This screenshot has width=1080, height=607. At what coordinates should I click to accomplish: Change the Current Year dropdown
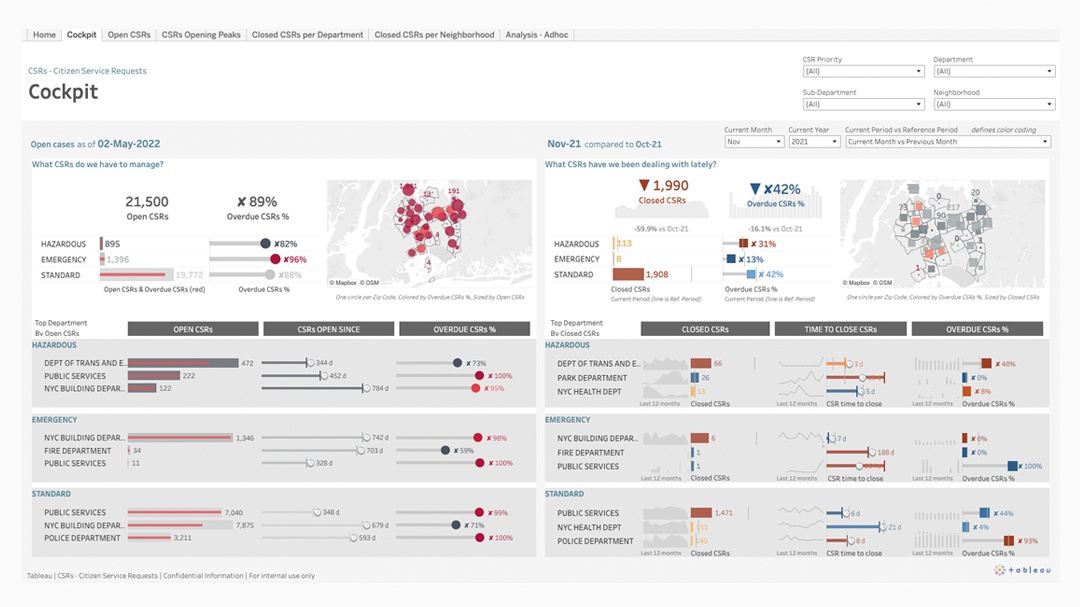814,141
